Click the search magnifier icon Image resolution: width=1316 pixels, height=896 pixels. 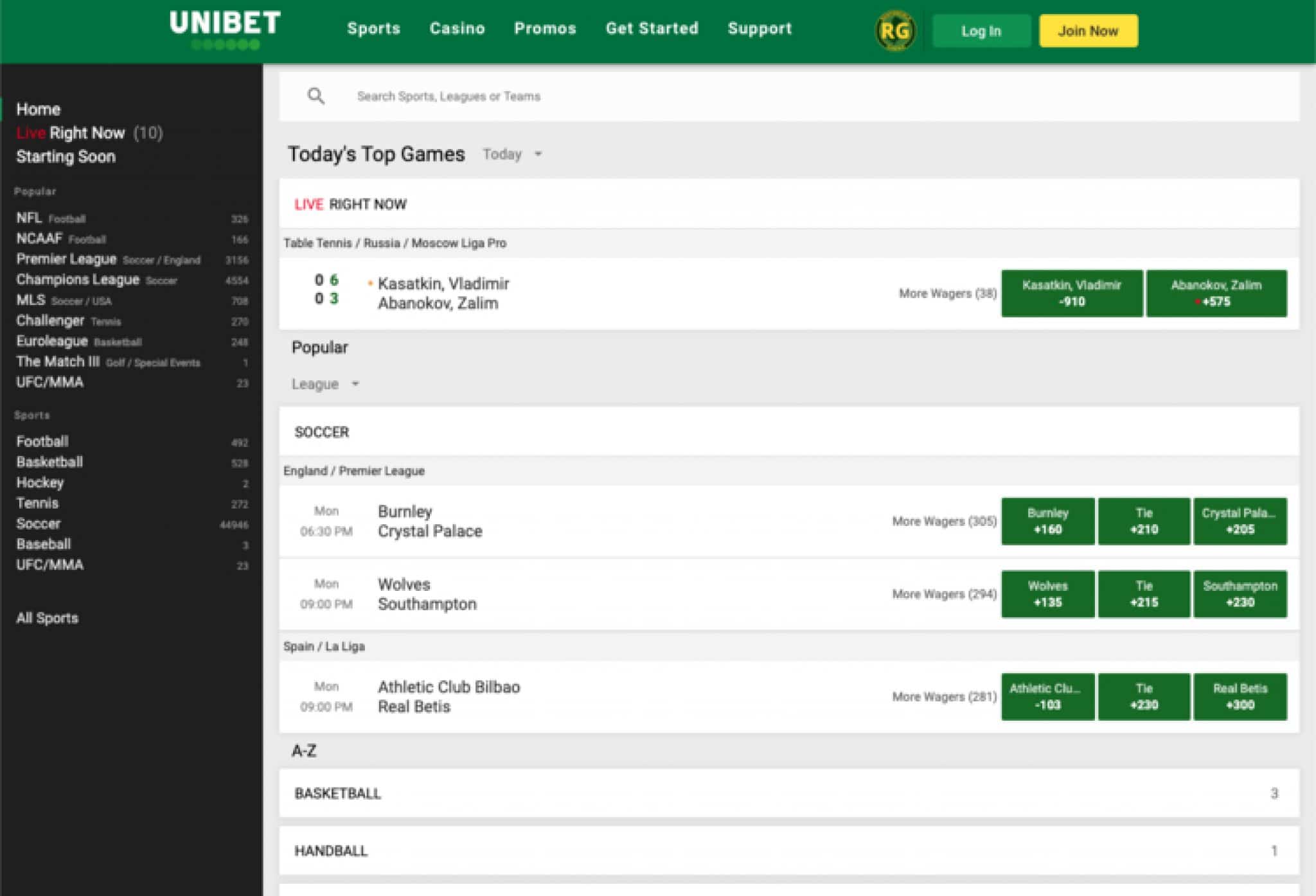316,96
